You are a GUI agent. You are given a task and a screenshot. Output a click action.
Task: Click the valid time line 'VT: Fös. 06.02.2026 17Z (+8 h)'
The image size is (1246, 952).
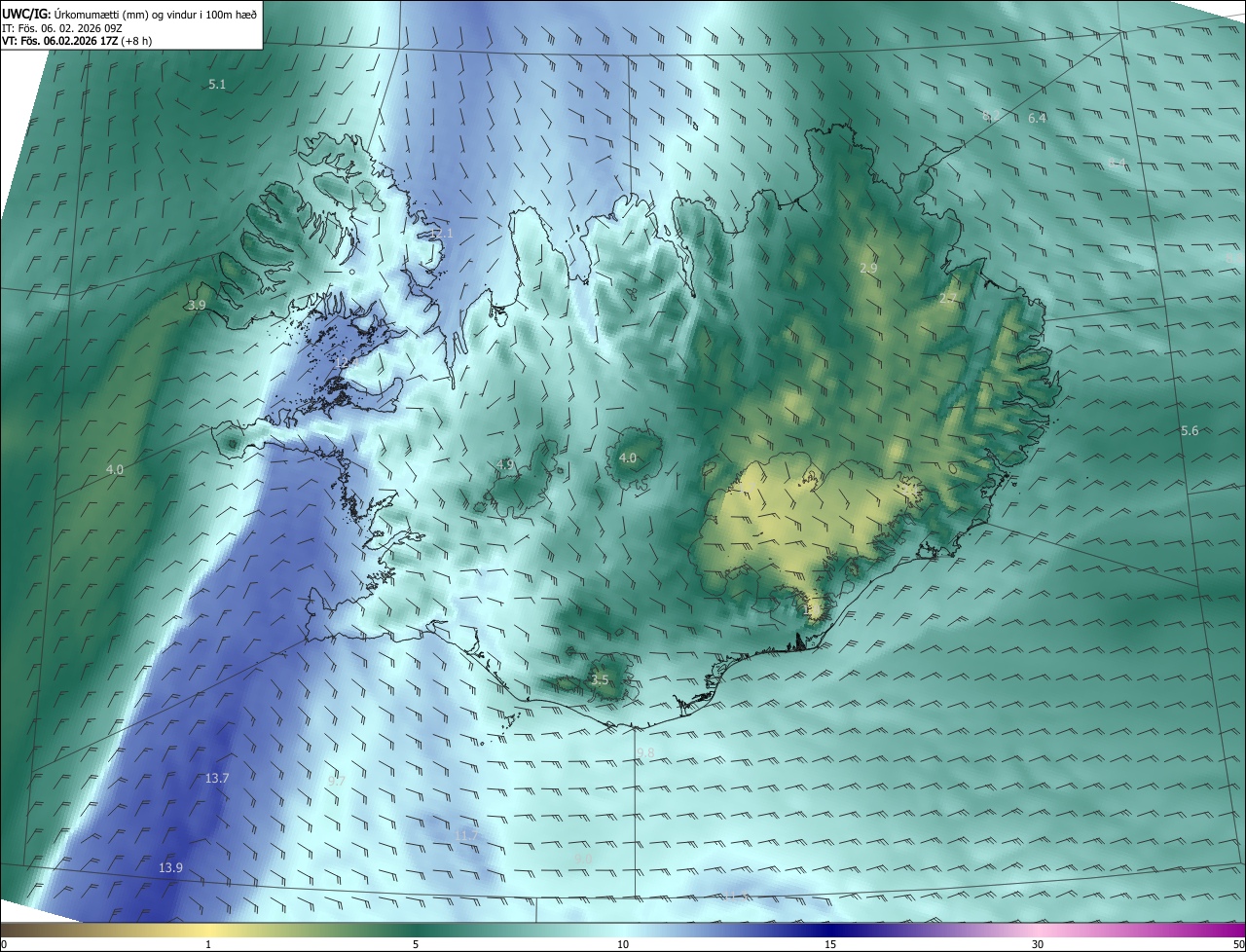pyautogui.click(x=77, y=41)
